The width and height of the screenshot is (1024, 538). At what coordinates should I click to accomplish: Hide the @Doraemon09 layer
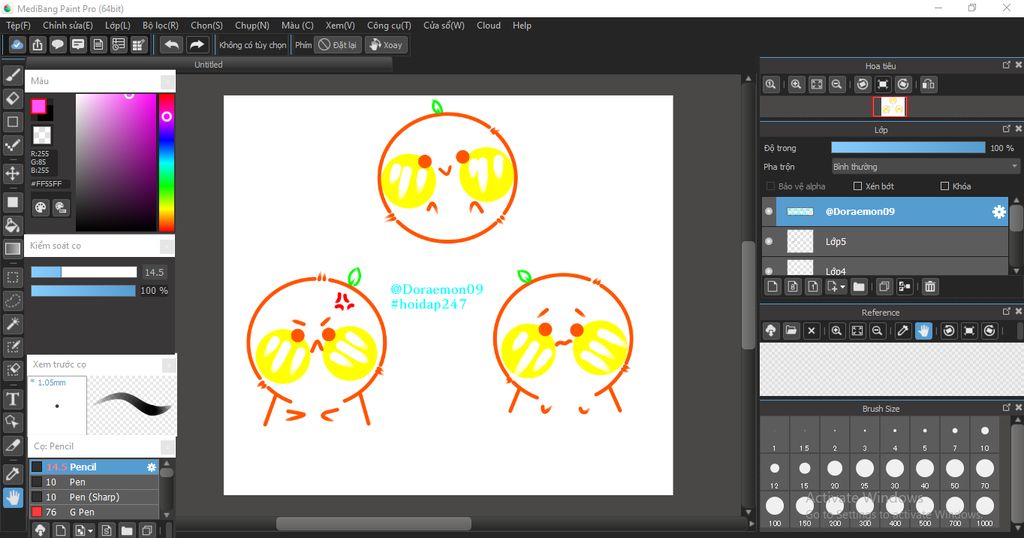[769, 212]
